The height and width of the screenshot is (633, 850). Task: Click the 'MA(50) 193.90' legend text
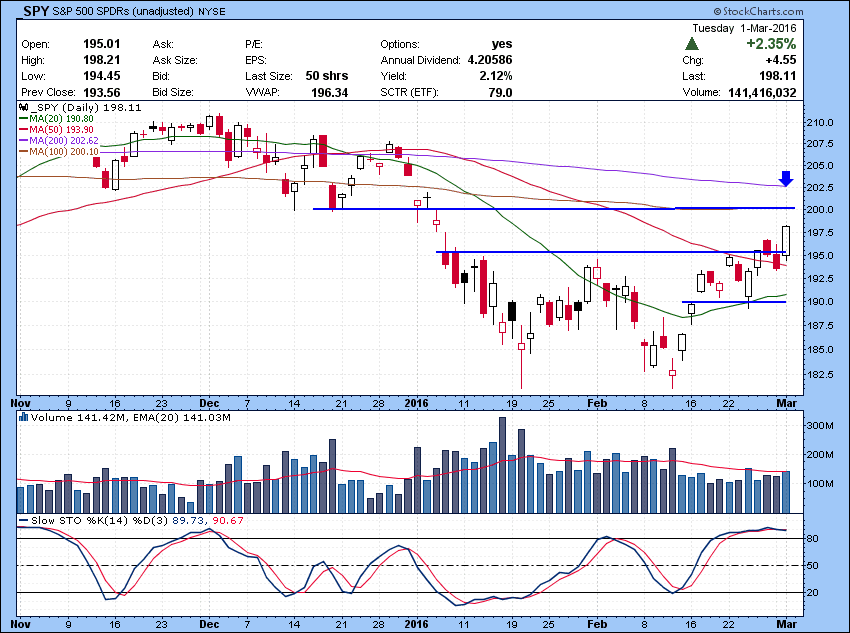pyautogui.click(x=61, y=130)
